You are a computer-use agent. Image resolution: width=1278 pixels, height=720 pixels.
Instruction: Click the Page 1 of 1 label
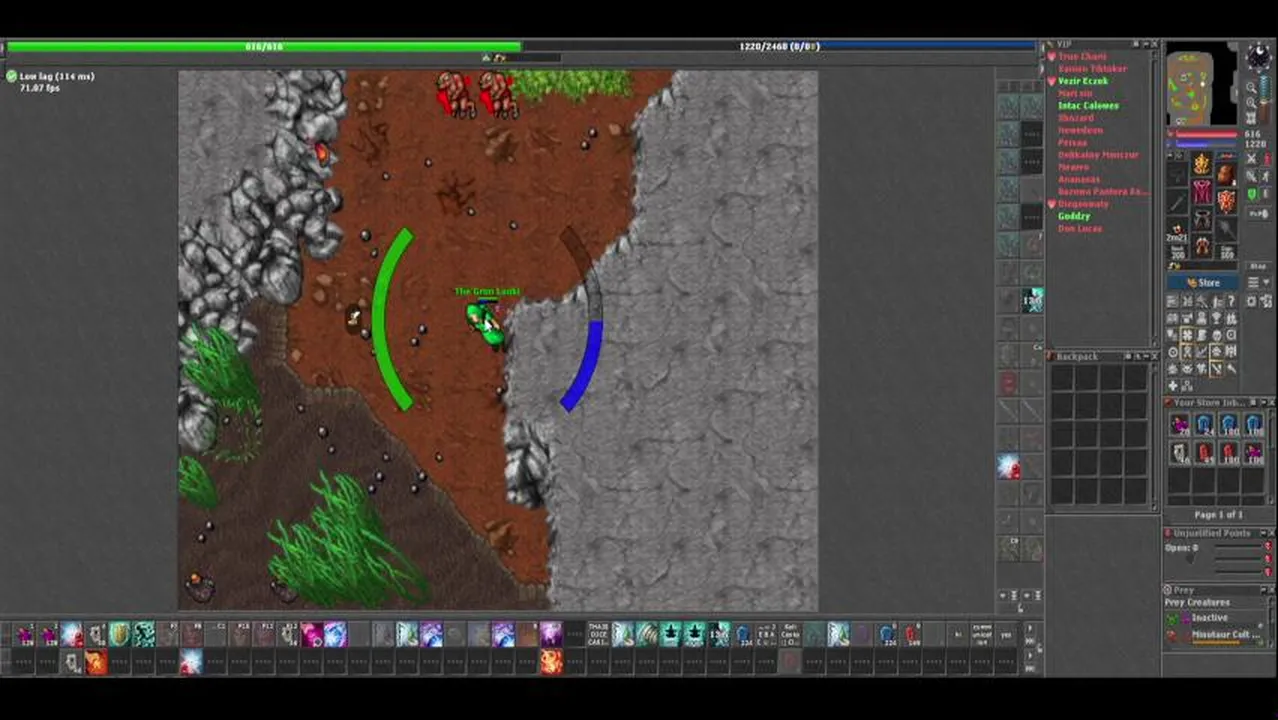pos(1219,514)
